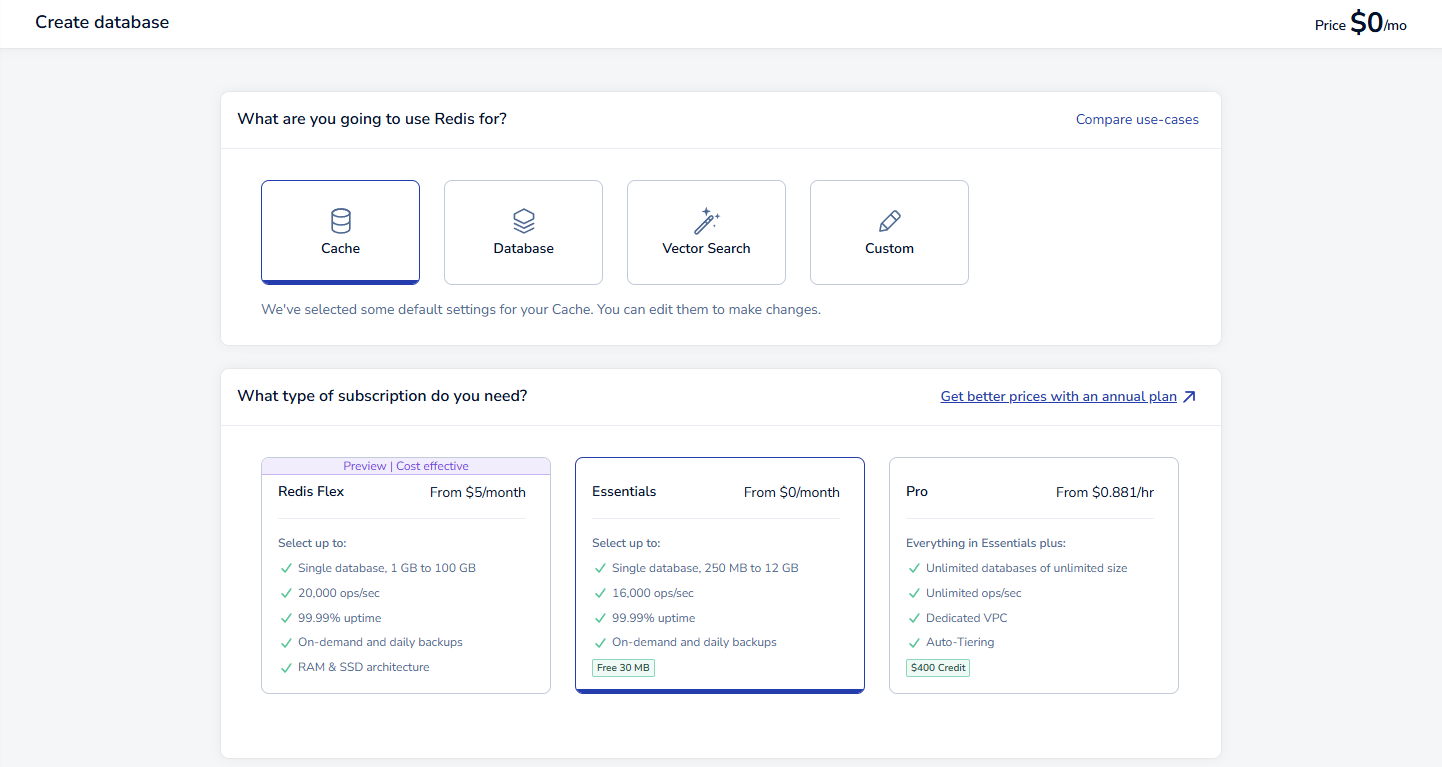Image resolution: width=1442 pixels, height=767 pixels.
Task: Click checkmark next to Single database, 250 MB to 12 GB
Action: [x=600, y=568]
